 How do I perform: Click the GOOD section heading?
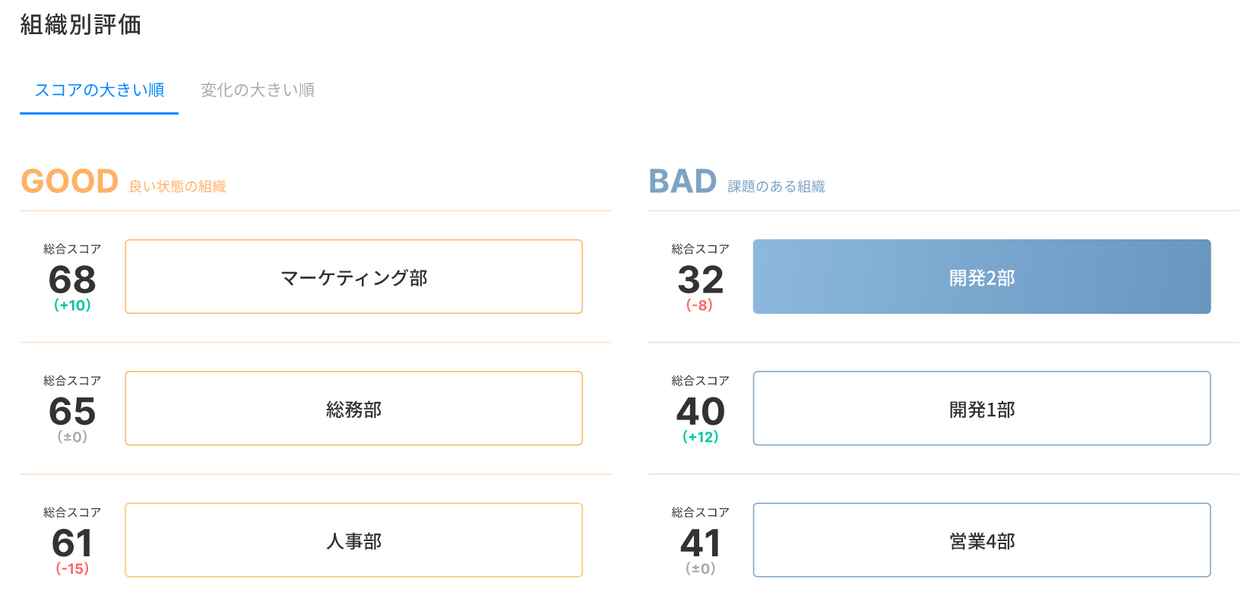pos(70,181)
